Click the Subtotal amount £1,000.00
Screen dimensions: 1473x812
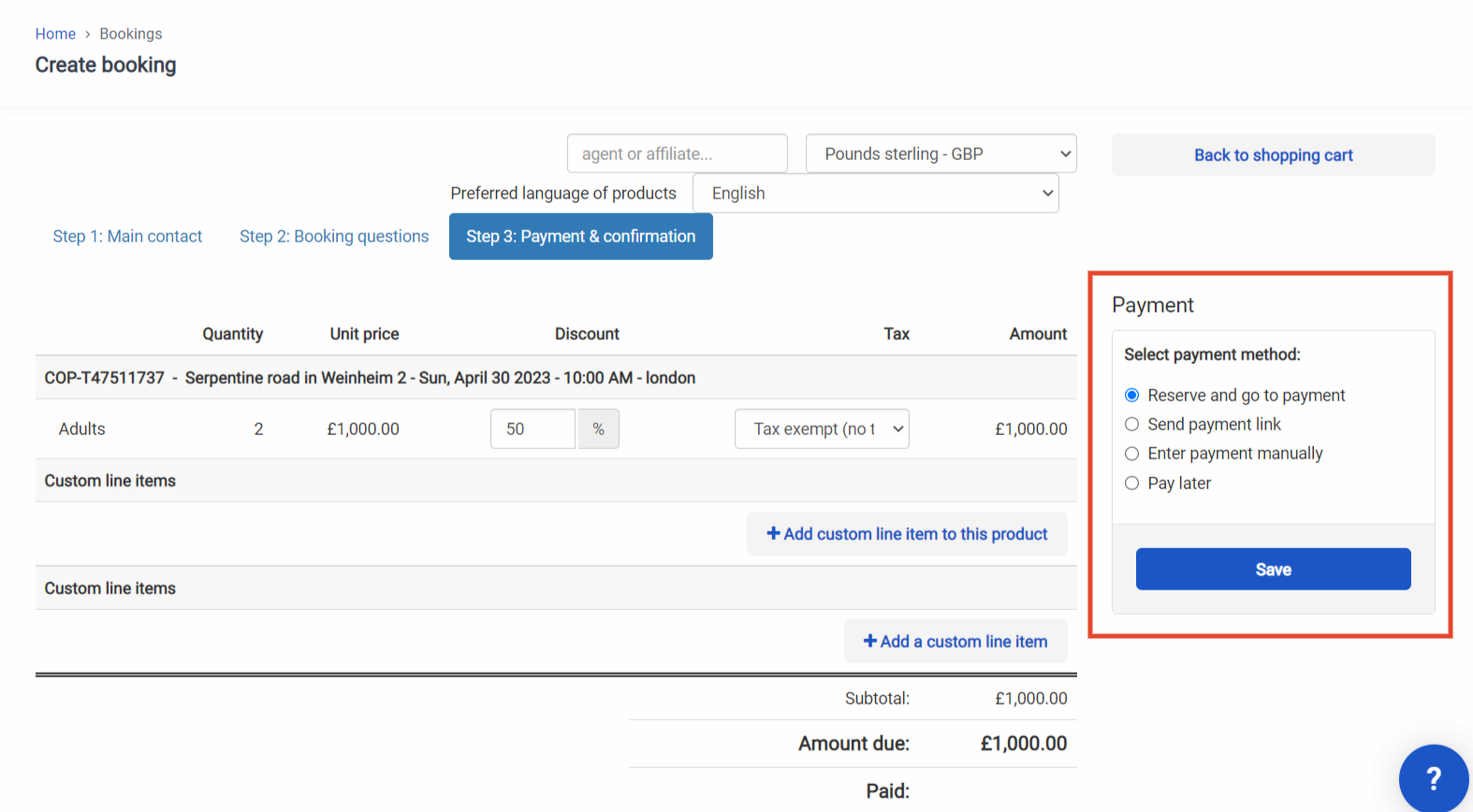[1031, 698]
